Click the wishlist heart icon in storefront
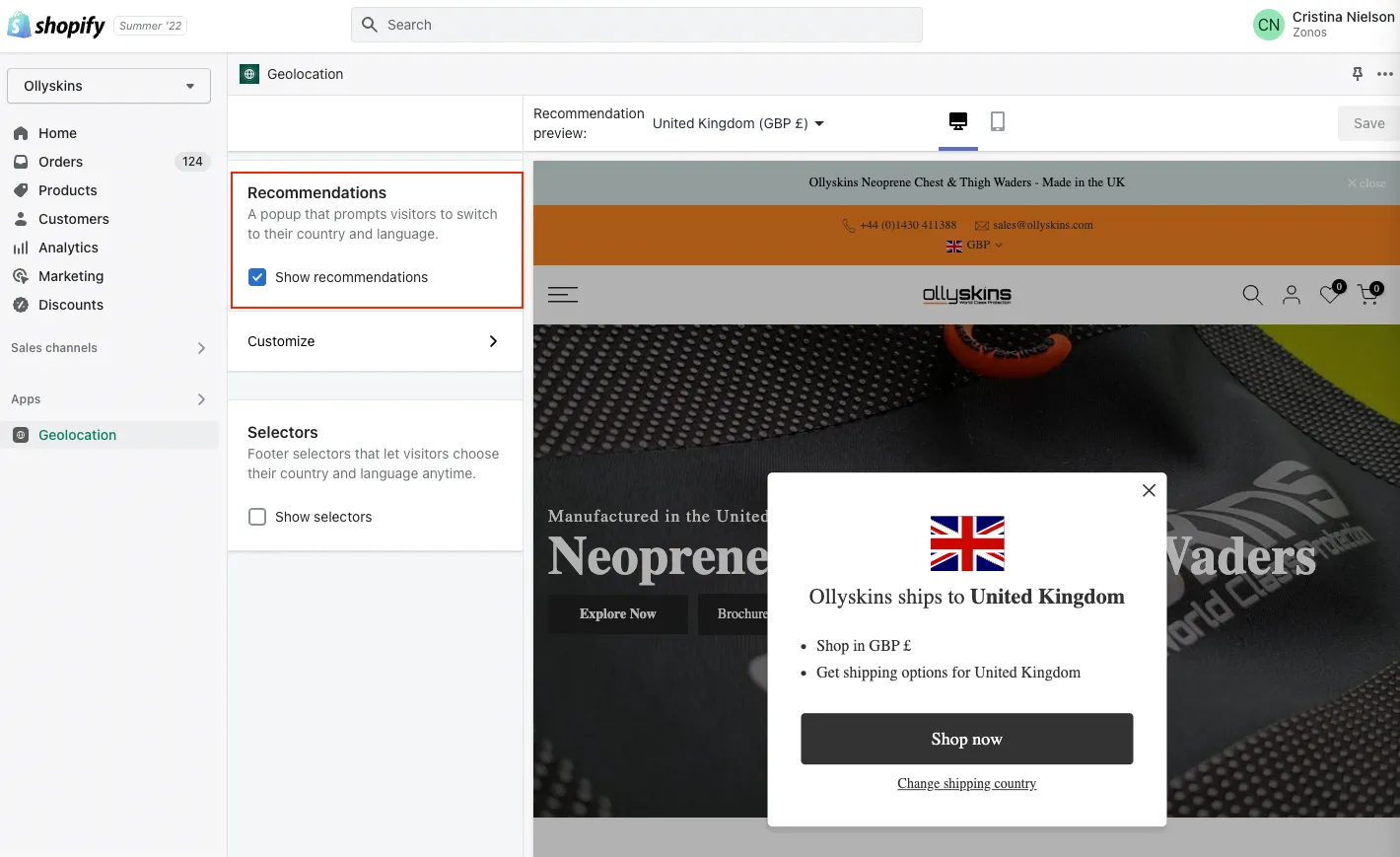Viewport: 1400px width, 857px height. (1329, 295)
